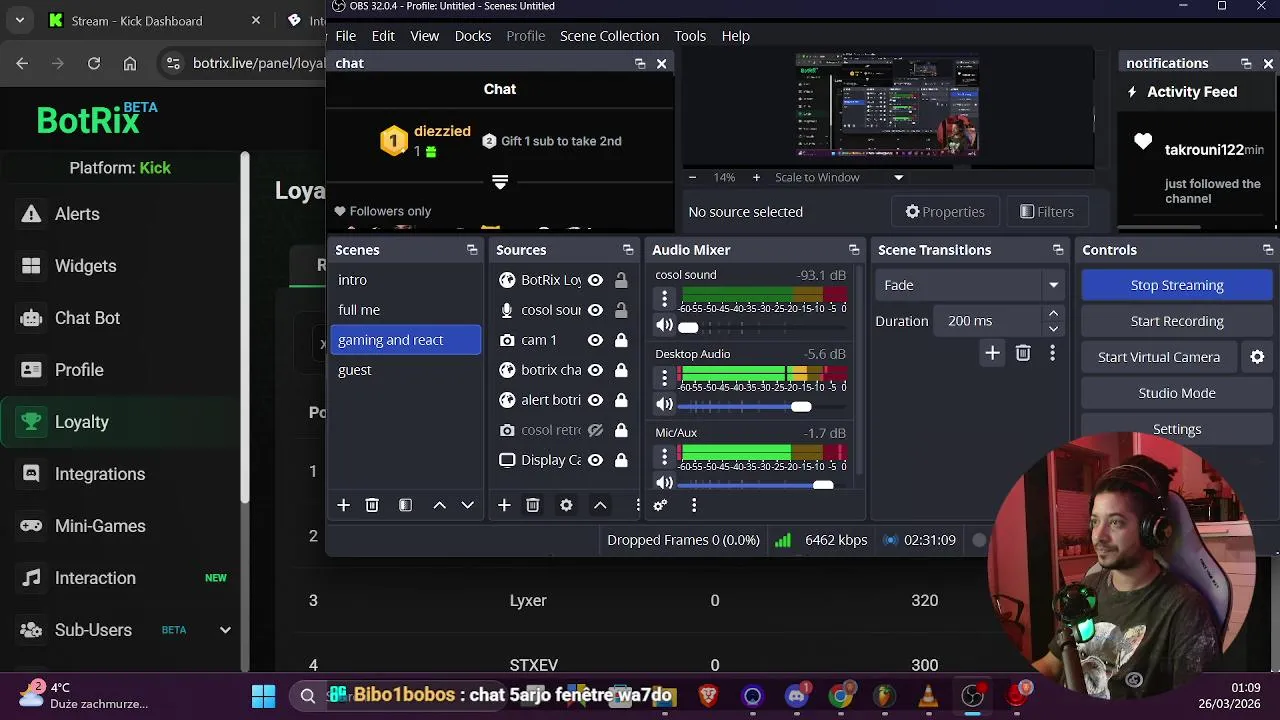This screenshot has width=1280, height=720.
Task: Open the Loyalty page in BotRix sidebar
Action: click(x=120, y=422)
